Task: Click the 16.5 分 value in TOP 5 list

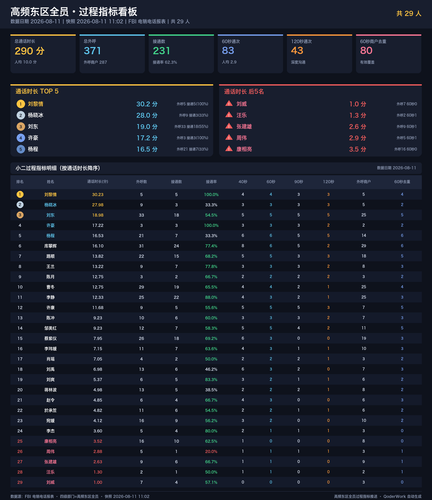Action: [147, 150]
